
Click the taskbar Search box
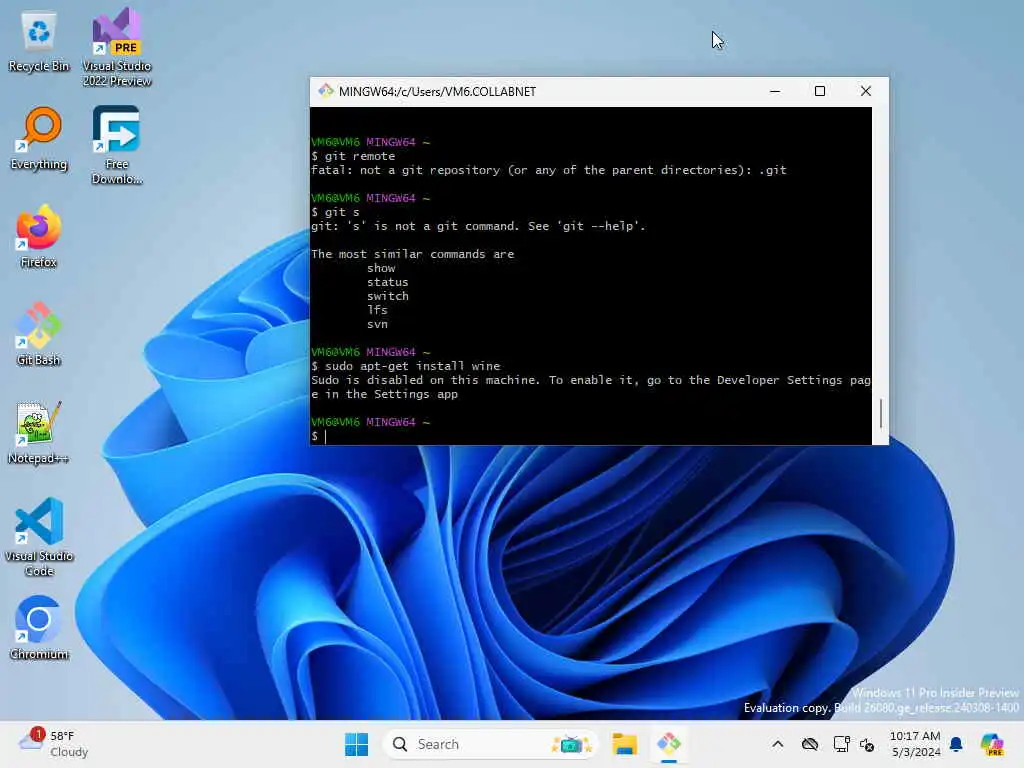pyautogui.click(x=490, y=744)
